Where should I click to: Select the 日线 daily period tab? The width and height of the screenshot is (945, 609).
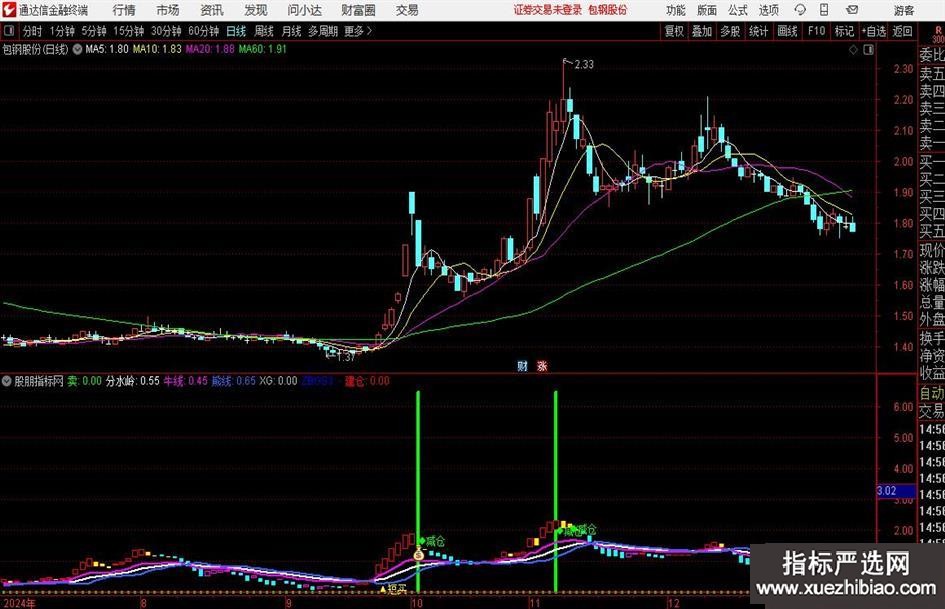click(236, 31)
